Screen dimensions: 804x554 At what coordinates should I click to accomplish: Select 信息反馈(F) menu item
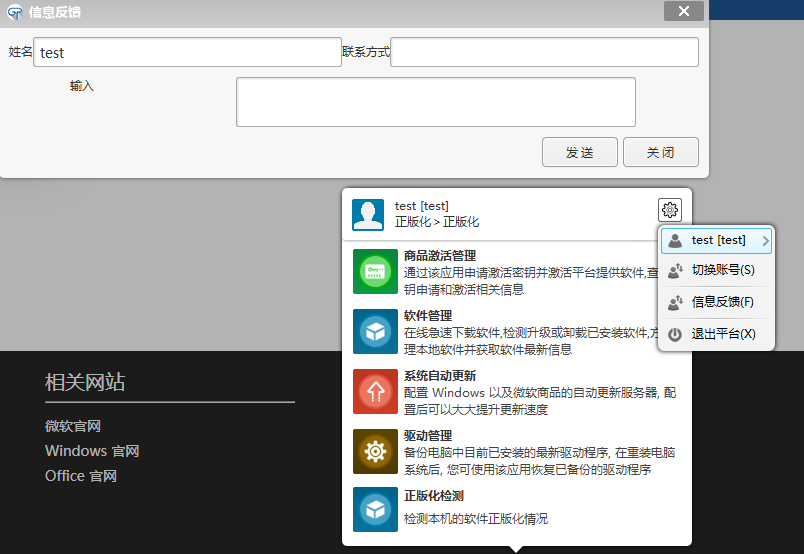pyautogui.click(x=722, y=302)
